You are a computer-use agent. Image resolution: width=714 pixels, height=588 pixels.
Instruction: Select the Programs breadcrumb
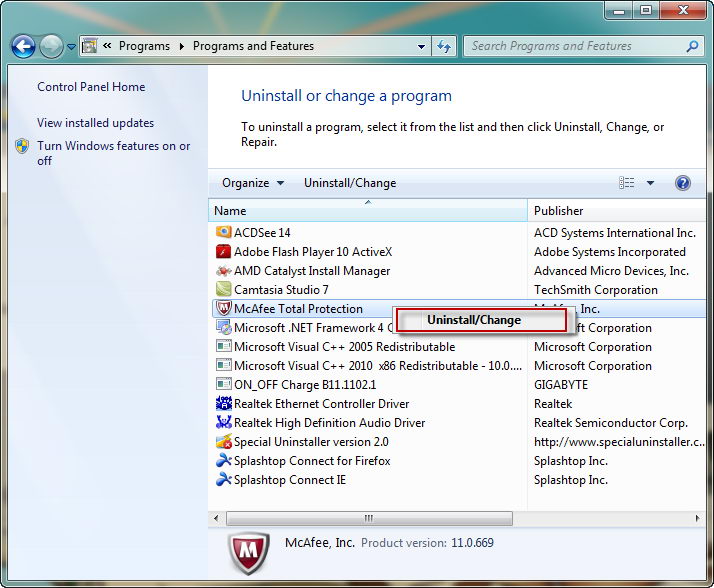(x=144, y=46)
